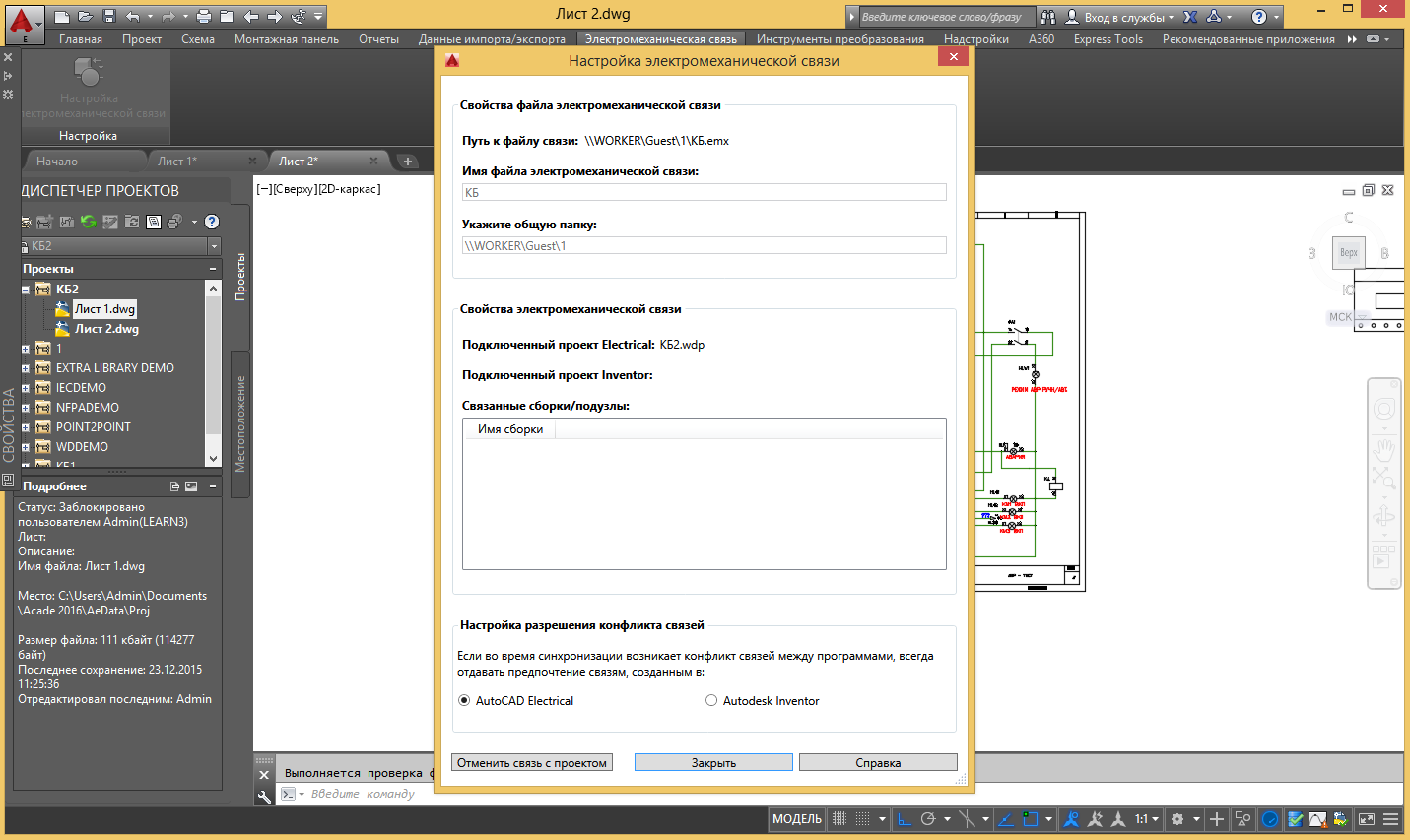Viewport: 1410px width, 840px height.
Task: Toggle polar tracking in status bar
Action: pos(927,819)
